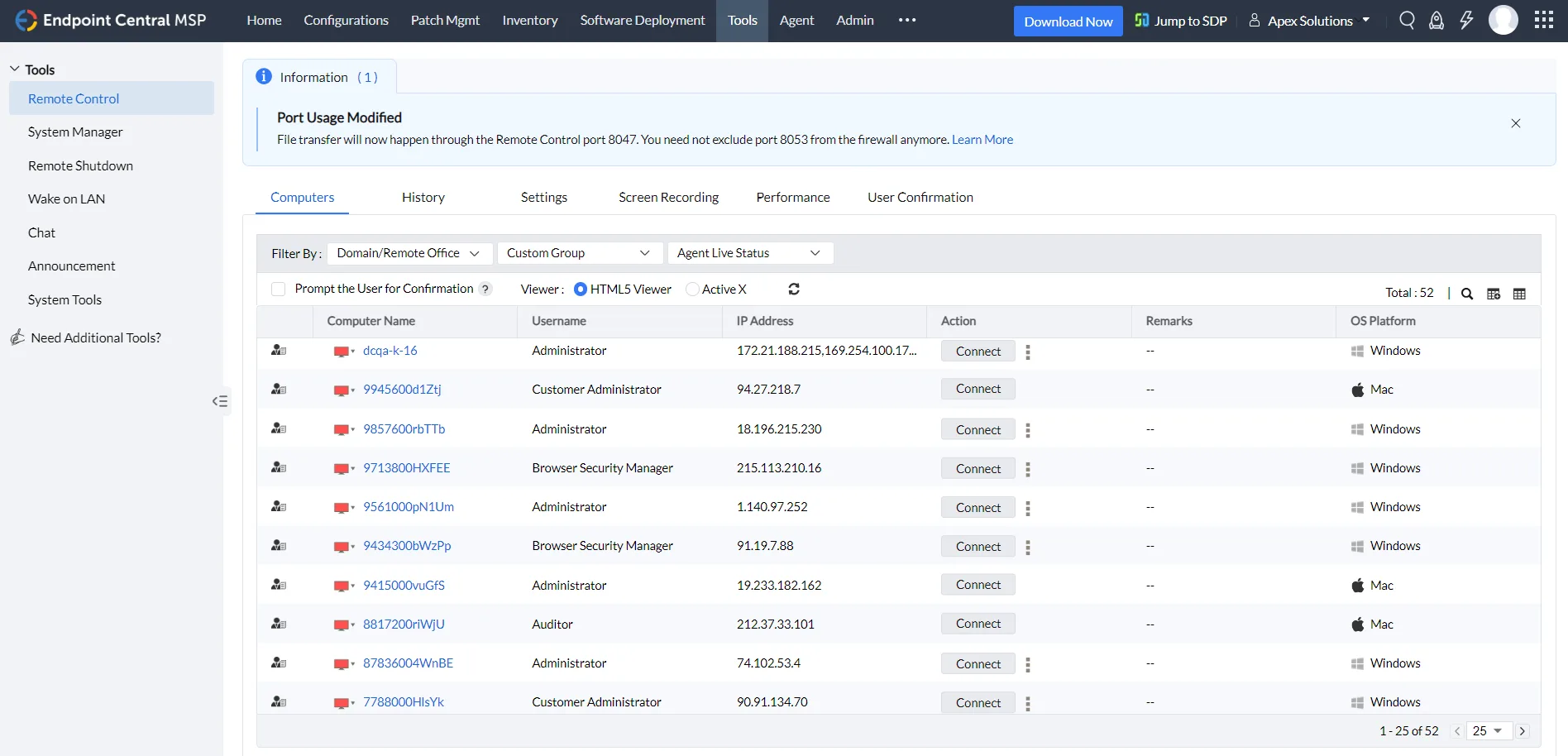
Task: Open computer link dcqa-k-16
Action: (390, 351)
